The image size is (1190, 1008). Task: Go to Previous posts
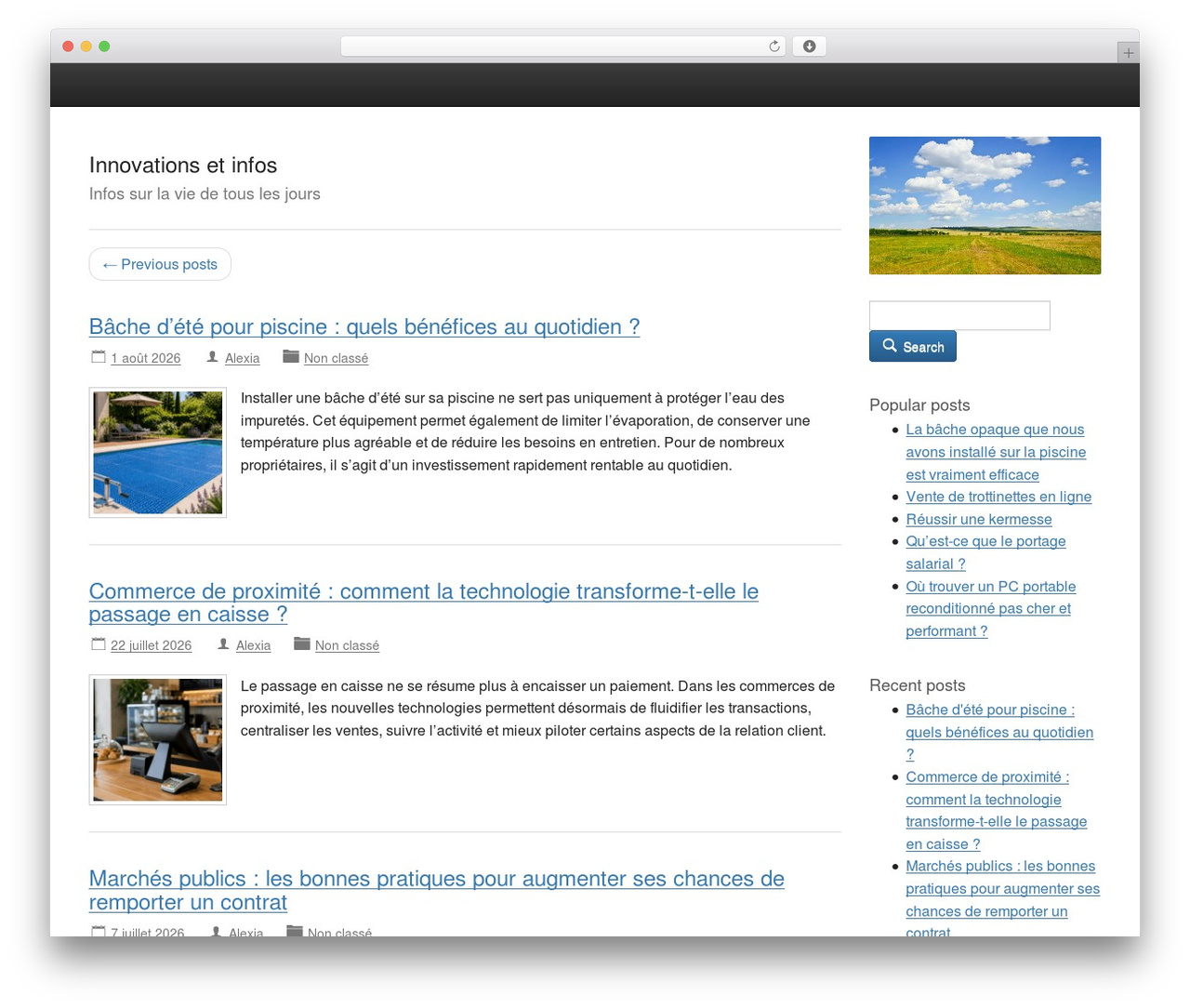click(x=160, y=264)
